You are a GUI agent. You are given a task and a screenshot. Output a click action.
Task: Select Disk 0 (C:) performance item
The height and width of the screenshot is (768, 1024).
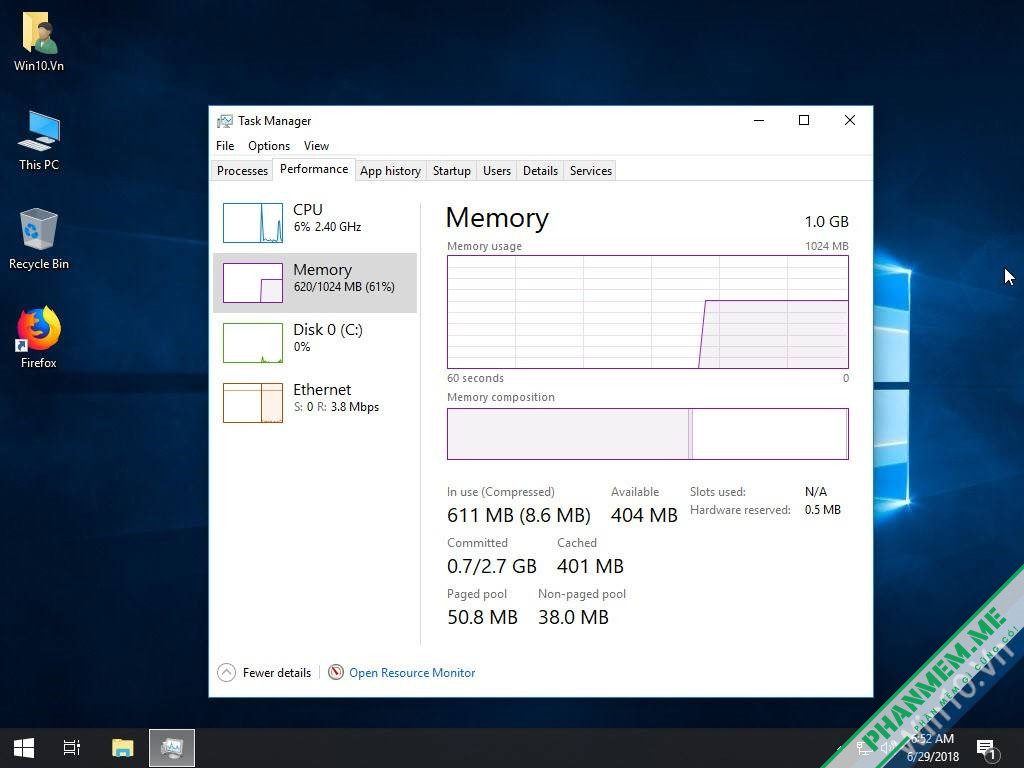(315, 343)
